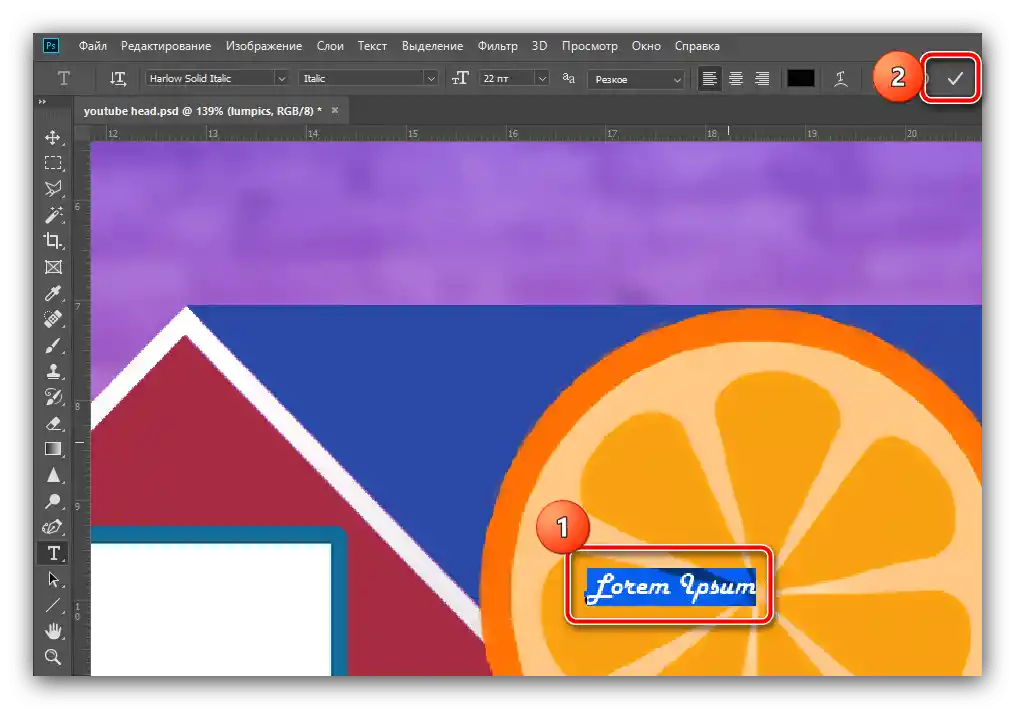Open the Harlow Solid Italic font dropdown
The height and width of the screenshot is (709, 1015).
[x=282, y=78]
